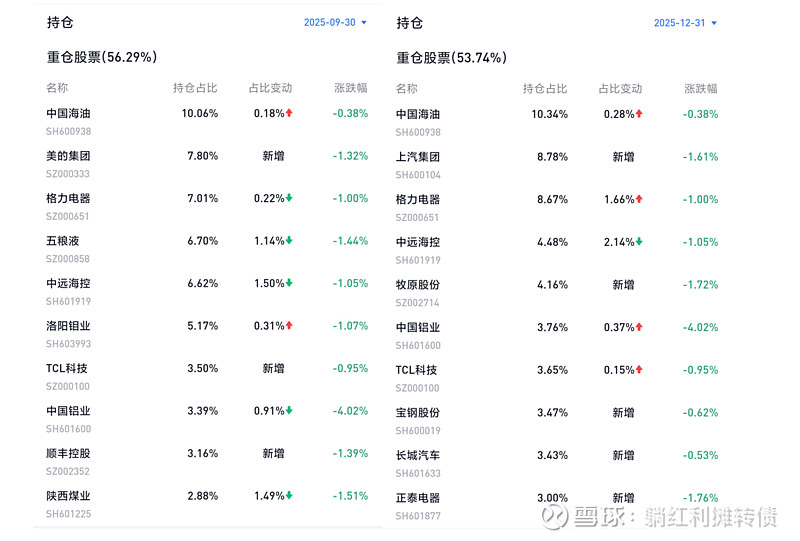
Task: Click the green down arrow beside 2.14%
Action: (x=639, y=242)
